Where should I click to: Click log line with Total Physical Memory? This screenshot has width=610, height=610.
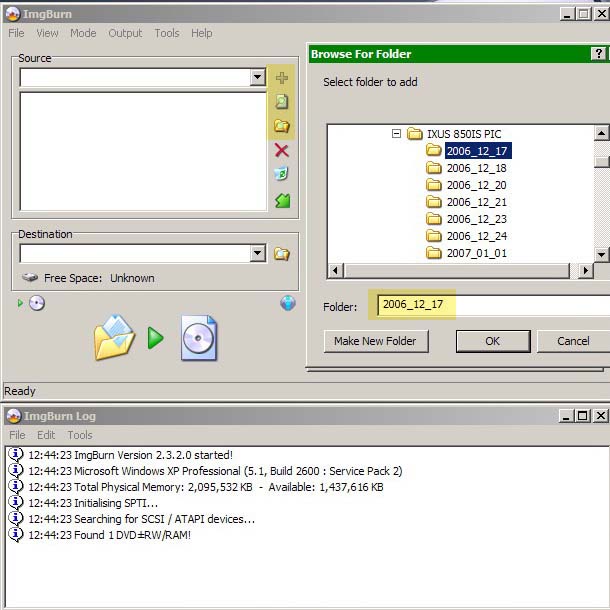pyautogui.click(x=206, y=487)
